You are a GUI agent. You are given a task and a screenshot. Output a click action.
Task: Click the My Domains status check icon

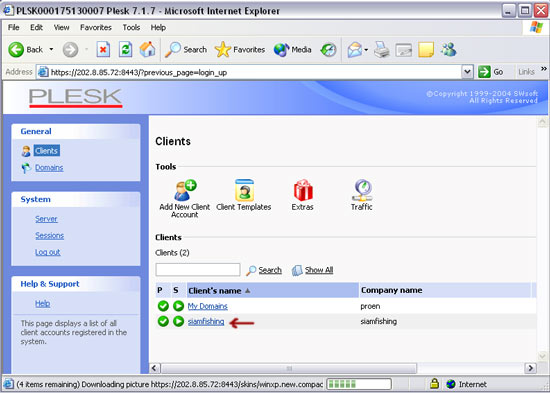(x=163, y=306)
